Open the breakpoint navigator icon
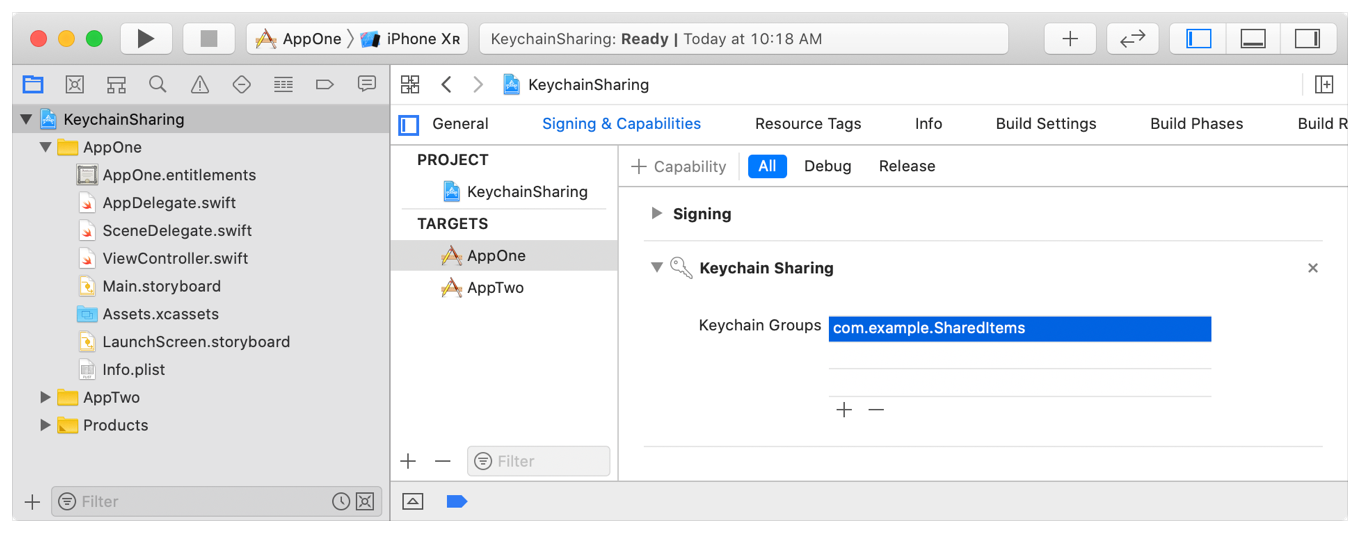 tap(325, 85)
